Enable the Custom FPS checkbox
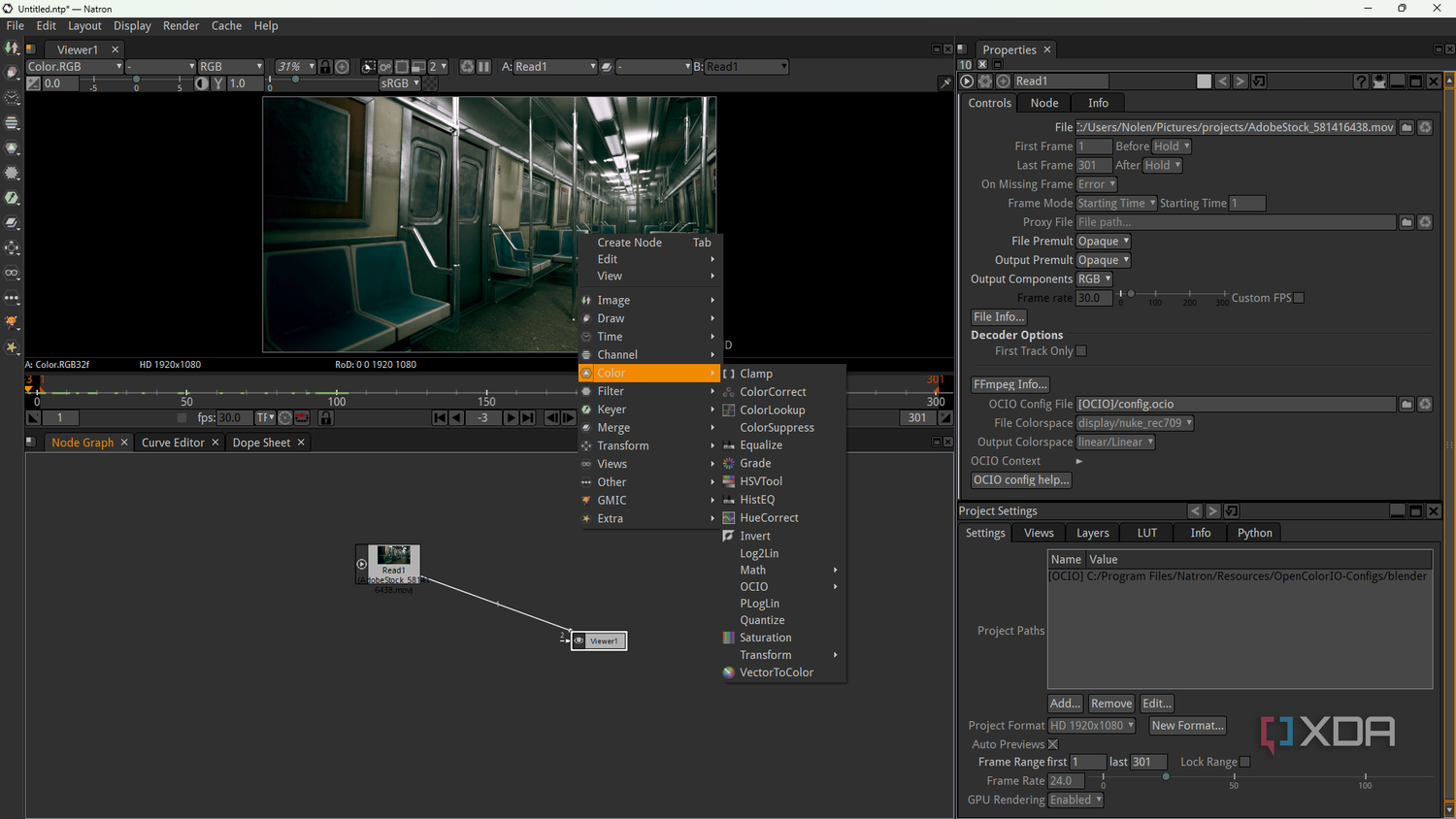 click(x=1299, y=298)
